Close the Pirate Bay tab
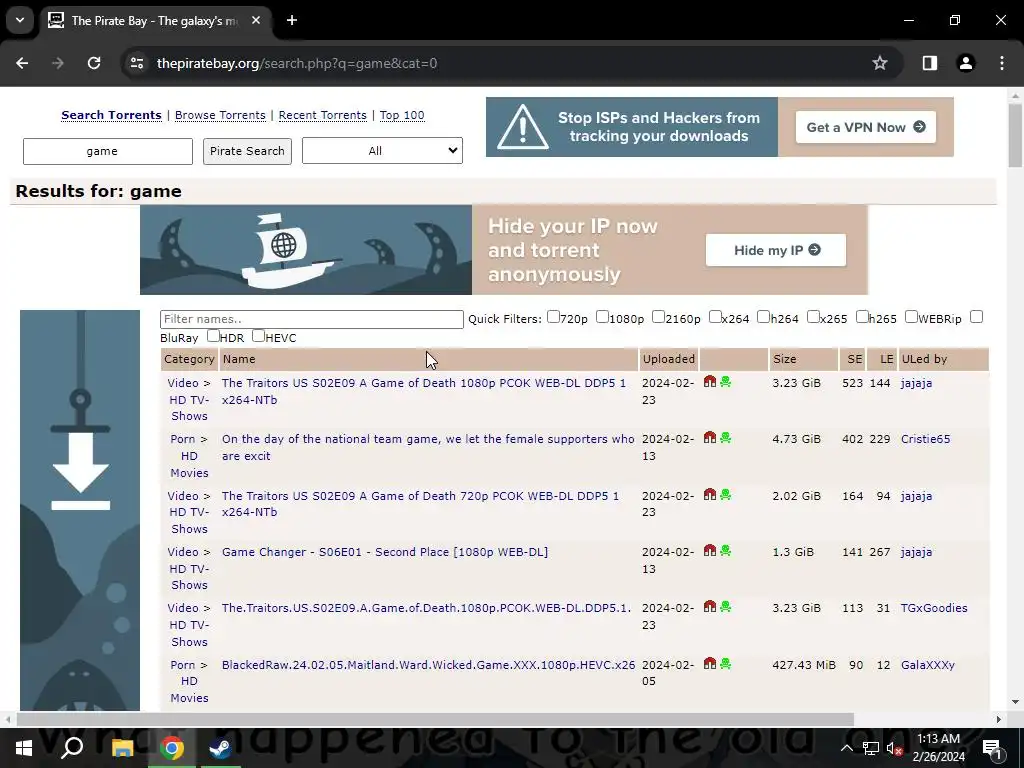 (x=256, y=20)
